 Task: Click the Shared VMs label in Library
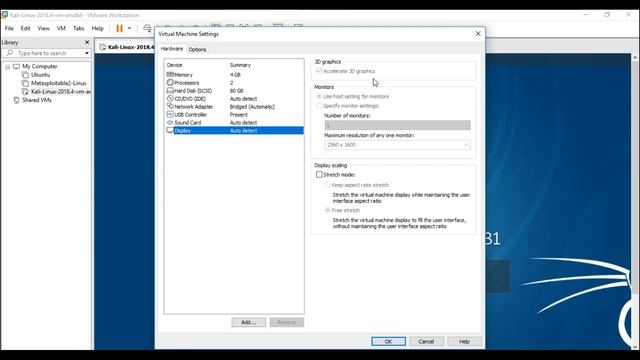tap(37, 100)
